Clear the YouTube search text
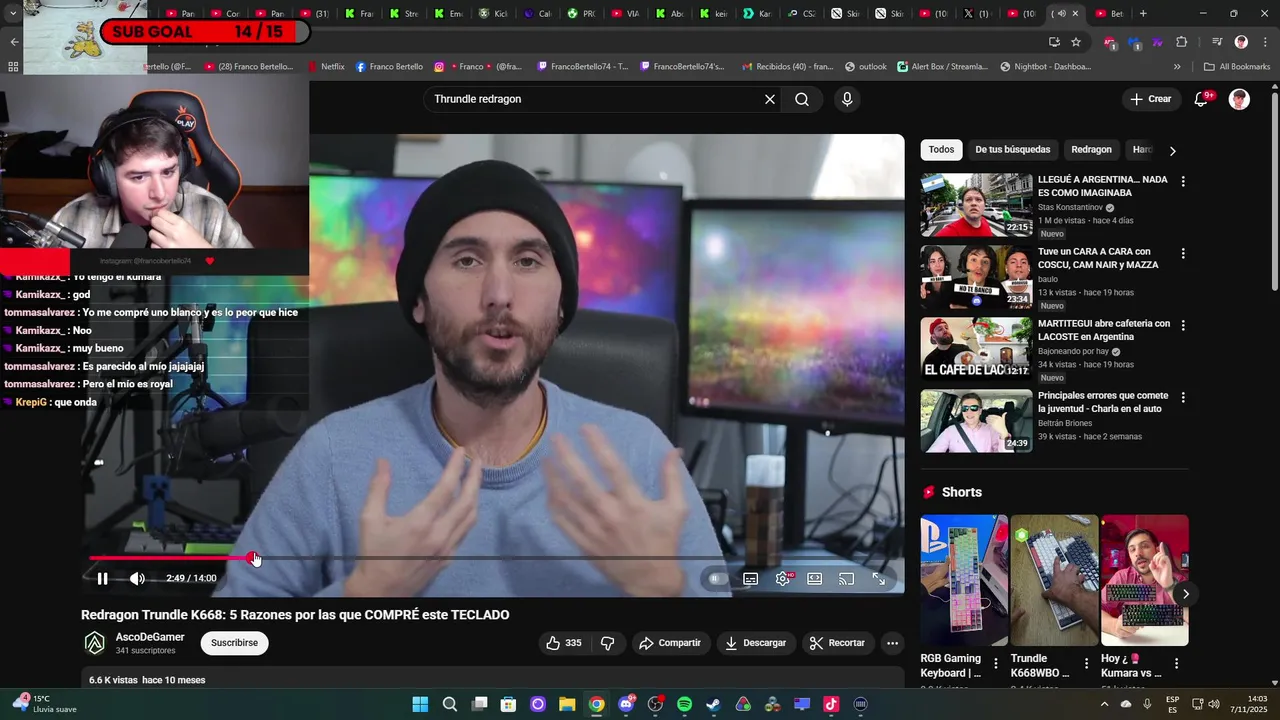The height and width of the screenshot is (720, 1280). (770, 99)
